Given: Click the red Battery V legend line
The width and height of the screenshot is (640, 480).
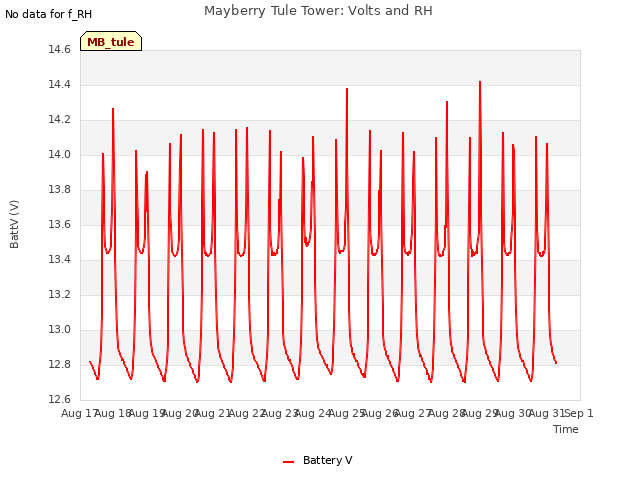Looking at the screenshot, I should click(x=288, y=462).
